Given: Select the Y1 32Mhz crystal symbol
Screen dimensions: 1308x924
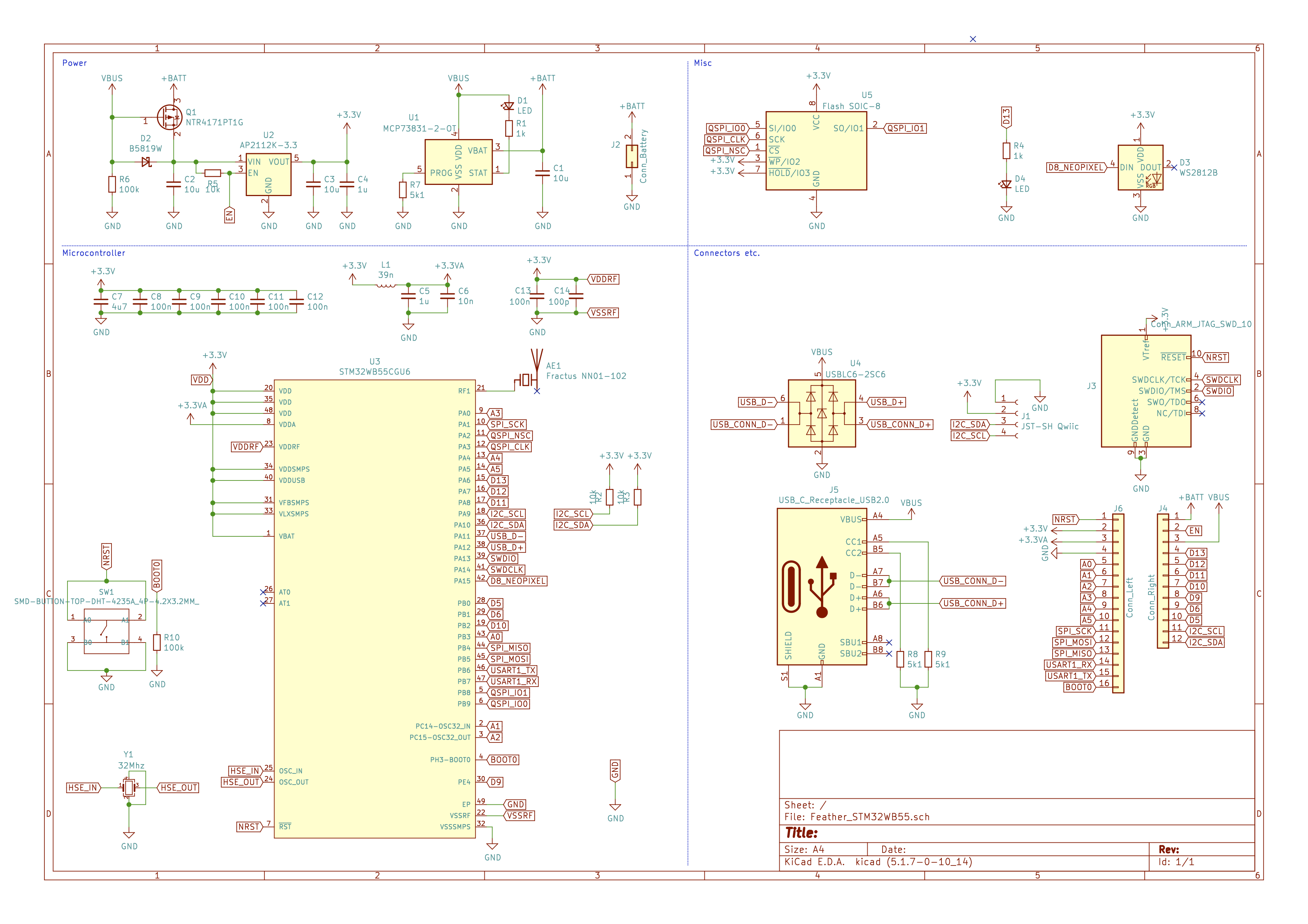Looking at the screenshot, I should [129, 787].
